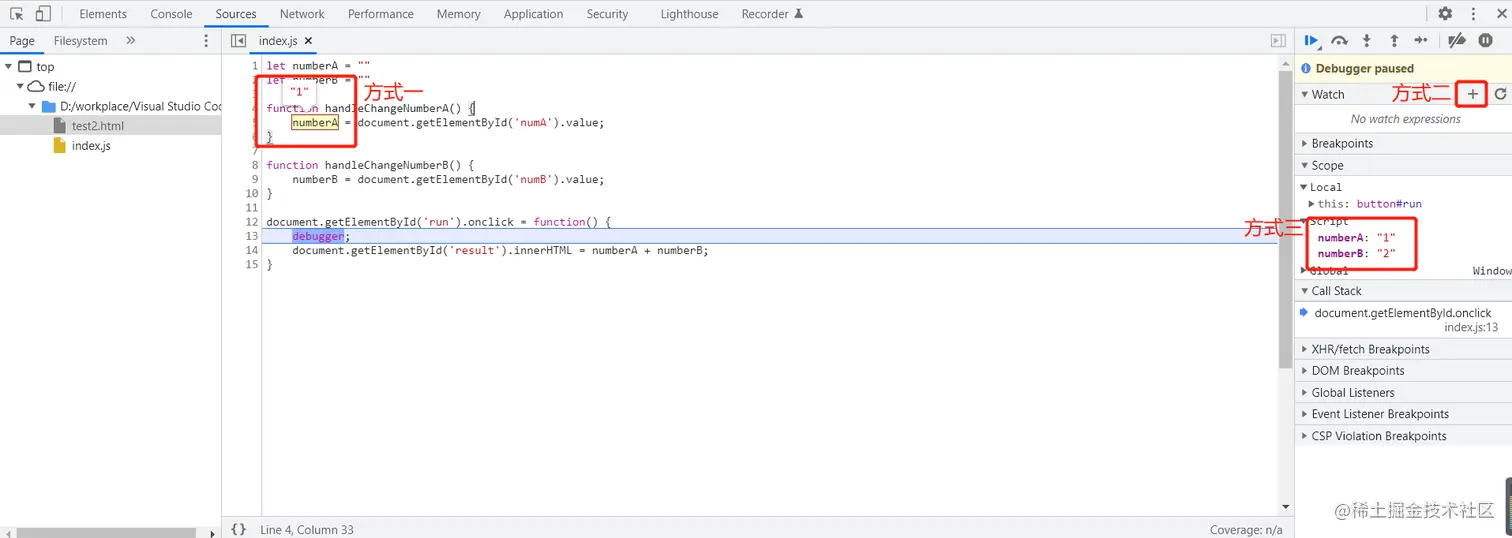The height and width of the screenshot is (538, 1512).
Task: Select the Filesystem navigator tab
Action: pos(80,41)
